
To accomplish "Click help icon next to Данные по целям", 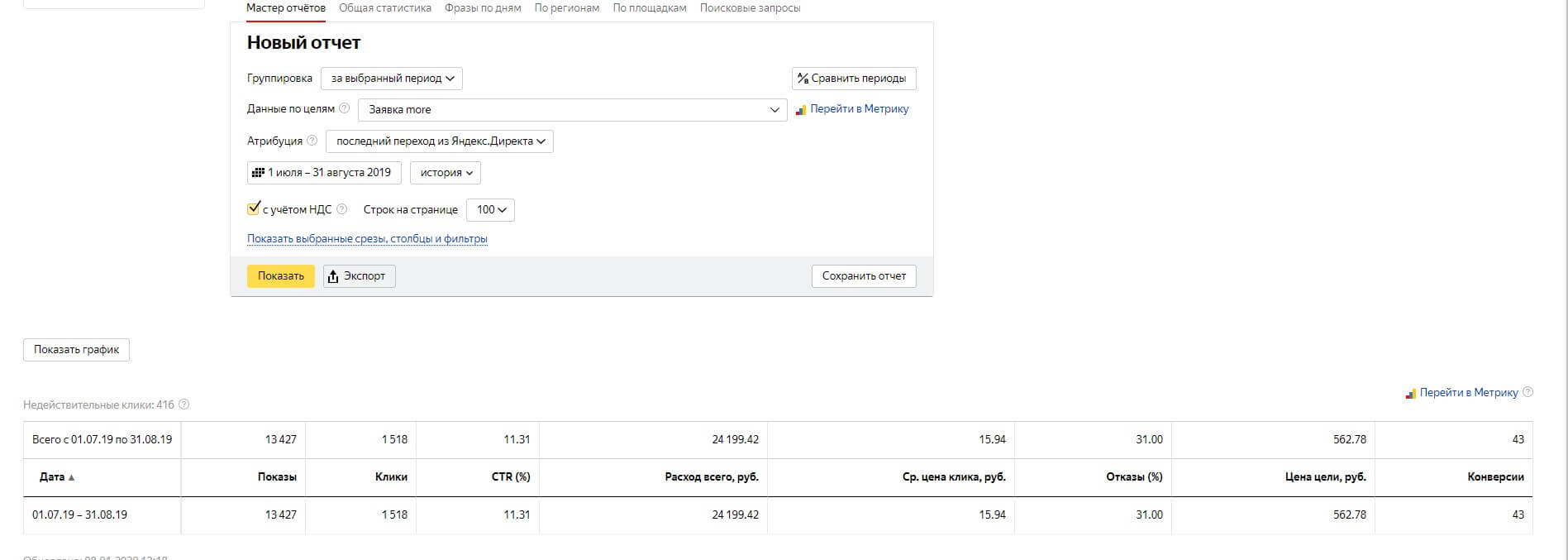I will 345,108.
